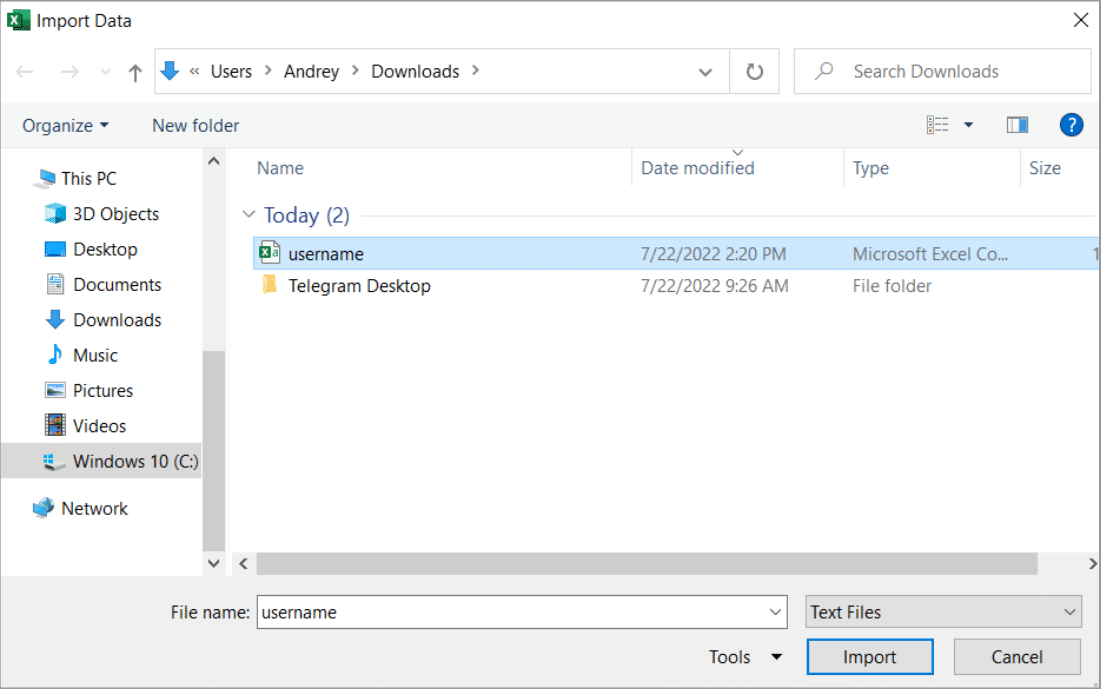Click New folder in the toolbar

(x=195, y=125)
